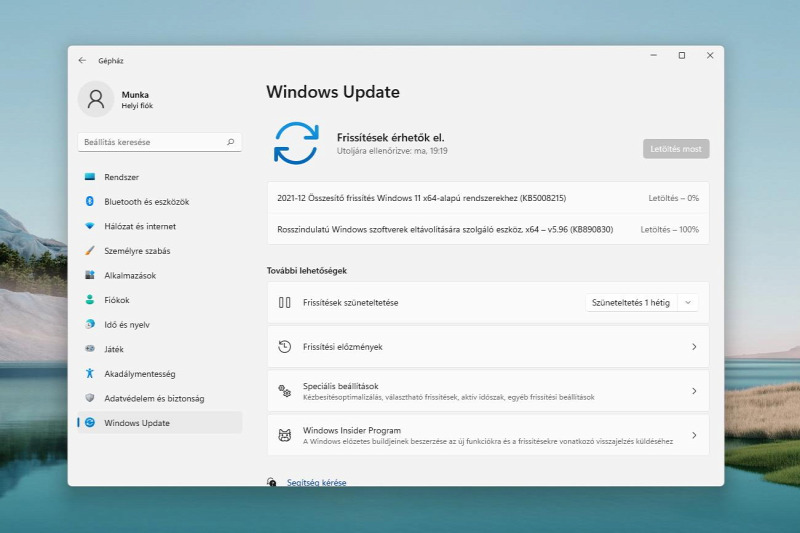This screenshot has height=533, width=800.
Task: Open Windows Insider Program
Action: tap(488, 435)
